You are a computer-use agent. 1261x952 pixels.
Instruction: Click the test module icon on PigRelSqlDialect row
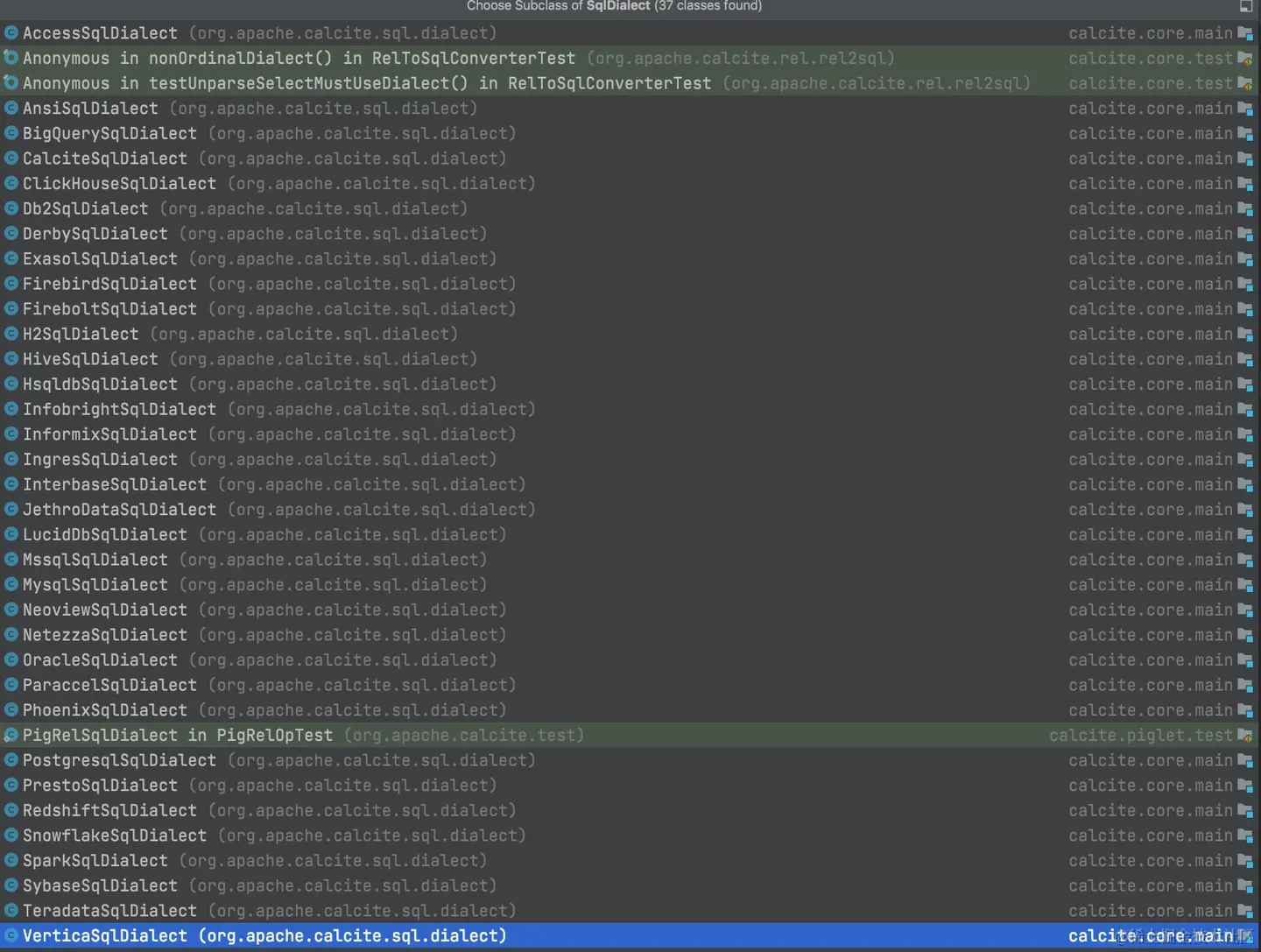tap(1245, 736)
